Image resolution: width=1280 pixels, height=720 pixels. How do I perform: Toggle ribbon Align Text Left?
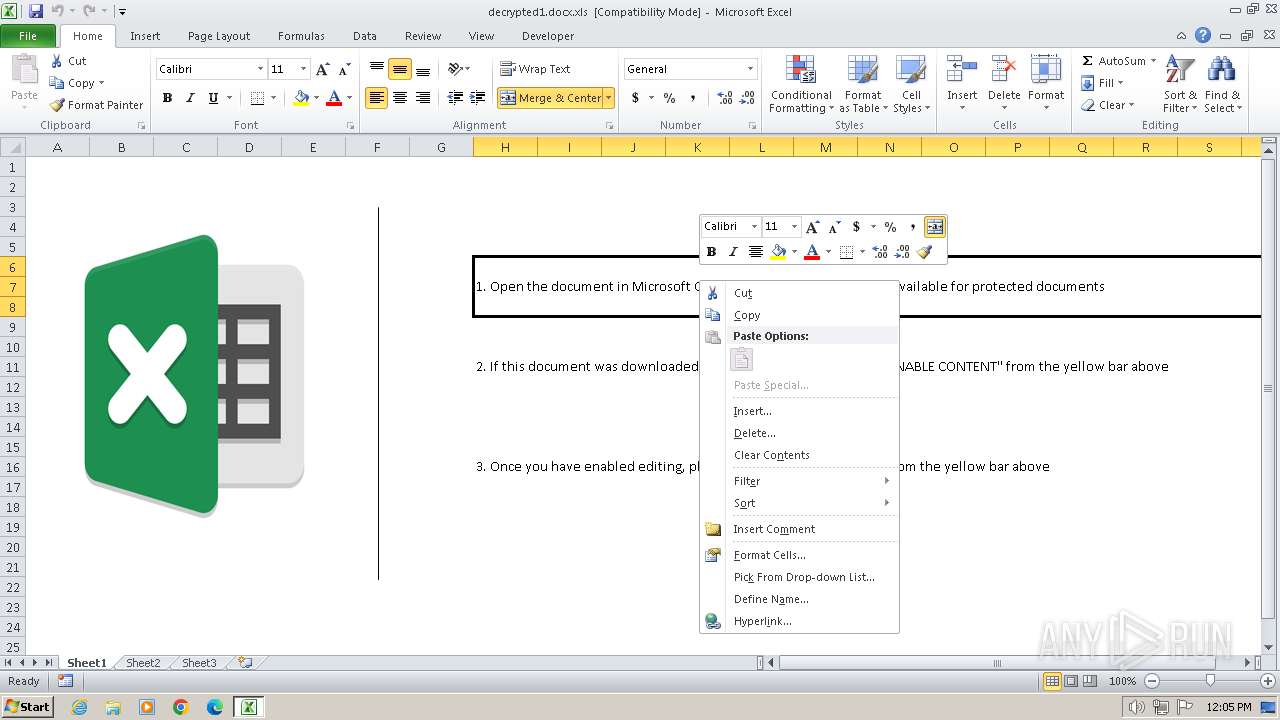pos(377,98)
